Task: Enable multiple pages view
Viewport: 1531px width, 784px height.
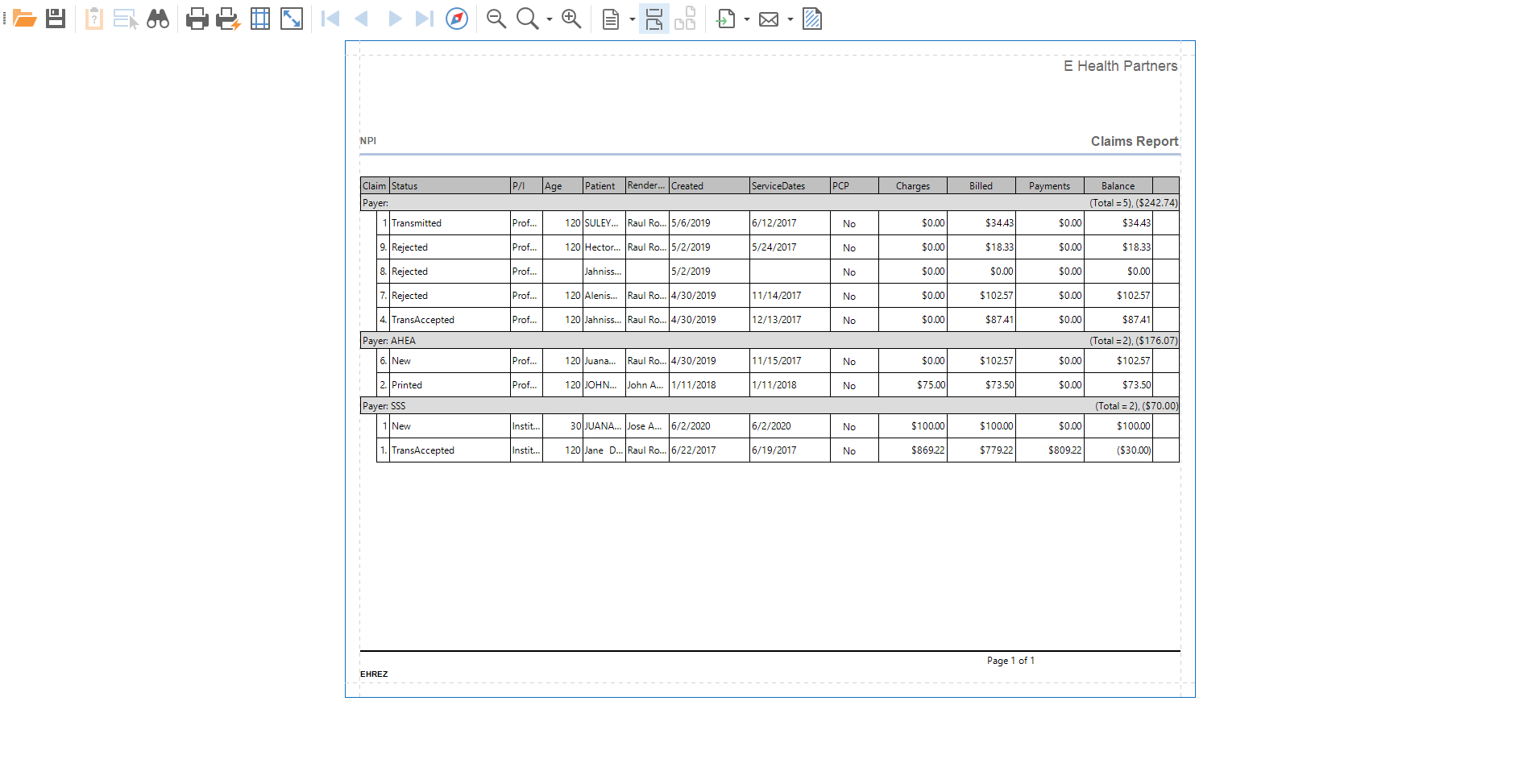Action: point(685,19)
